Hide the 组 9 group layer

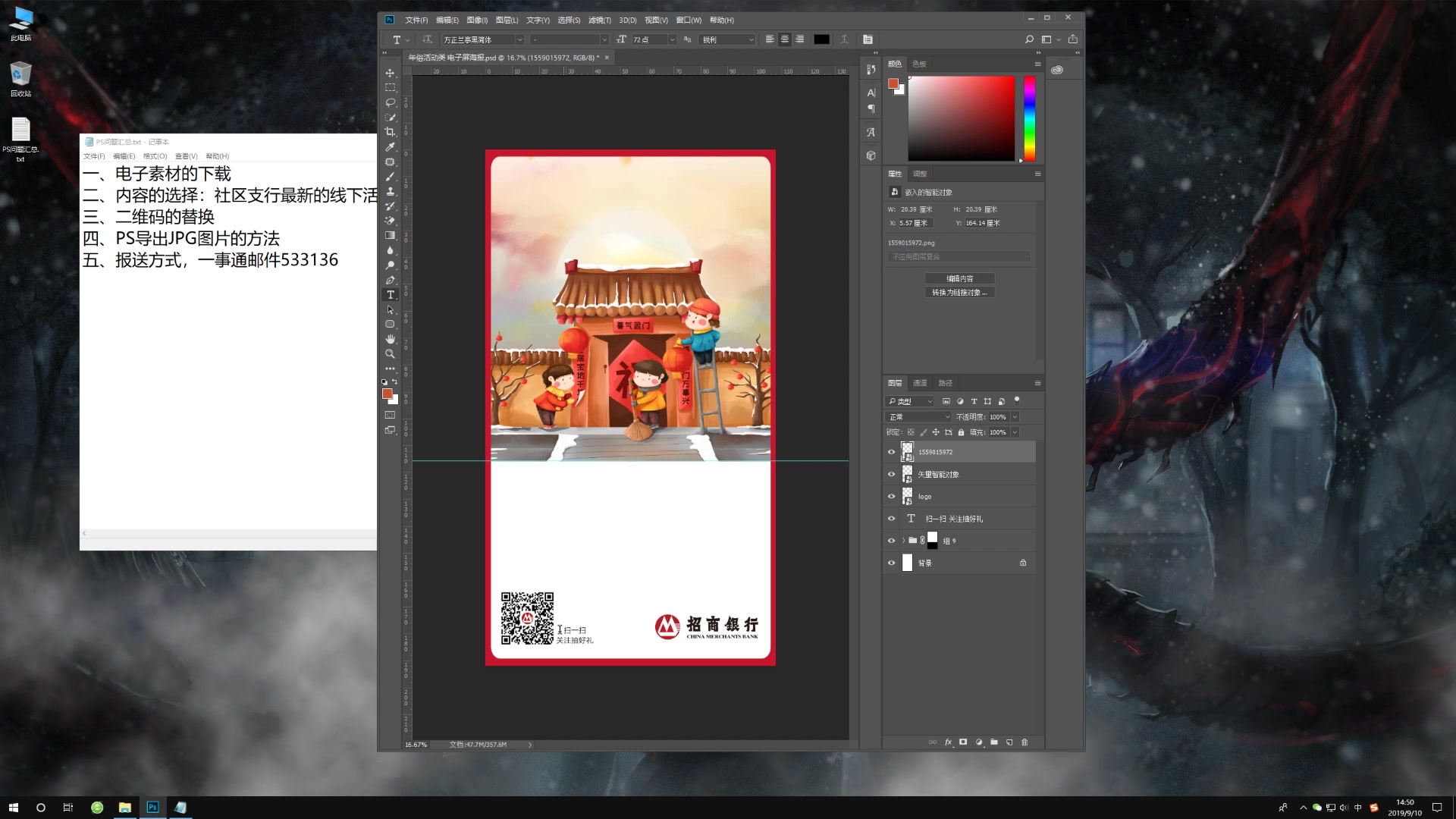coord(891,541)
